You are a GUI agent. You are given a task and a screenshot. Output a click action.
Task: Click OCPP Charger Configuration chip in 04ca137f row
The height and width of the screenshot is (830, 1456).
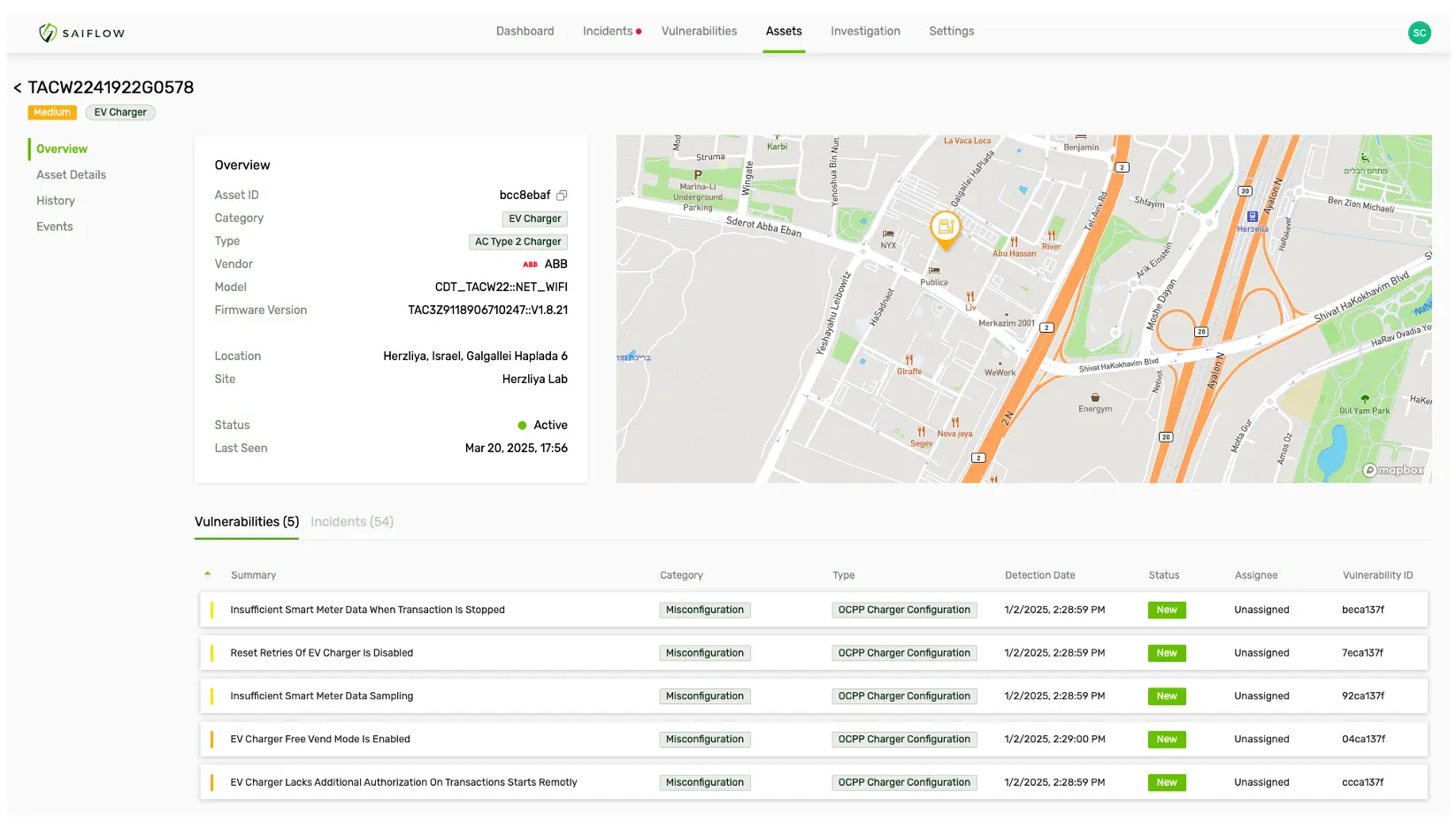[x=904, y=740]
